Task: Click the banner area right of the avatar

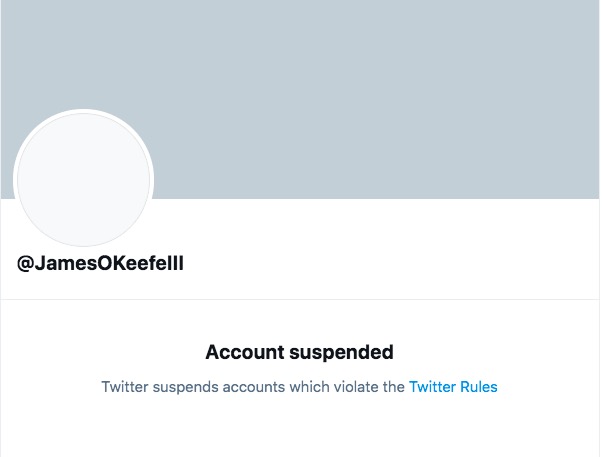Action: pyautogui.click(x=400, y=150)
